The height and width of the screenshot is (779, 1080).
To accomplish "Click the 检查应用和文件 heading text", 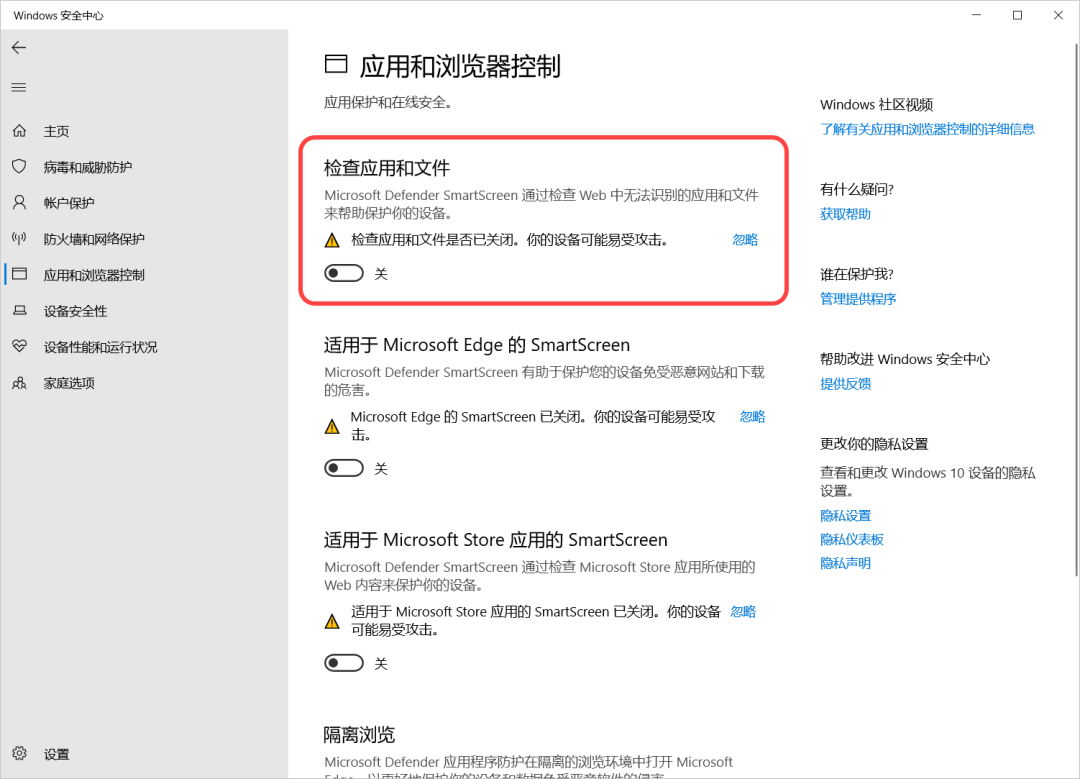I will tap(386, 168).
